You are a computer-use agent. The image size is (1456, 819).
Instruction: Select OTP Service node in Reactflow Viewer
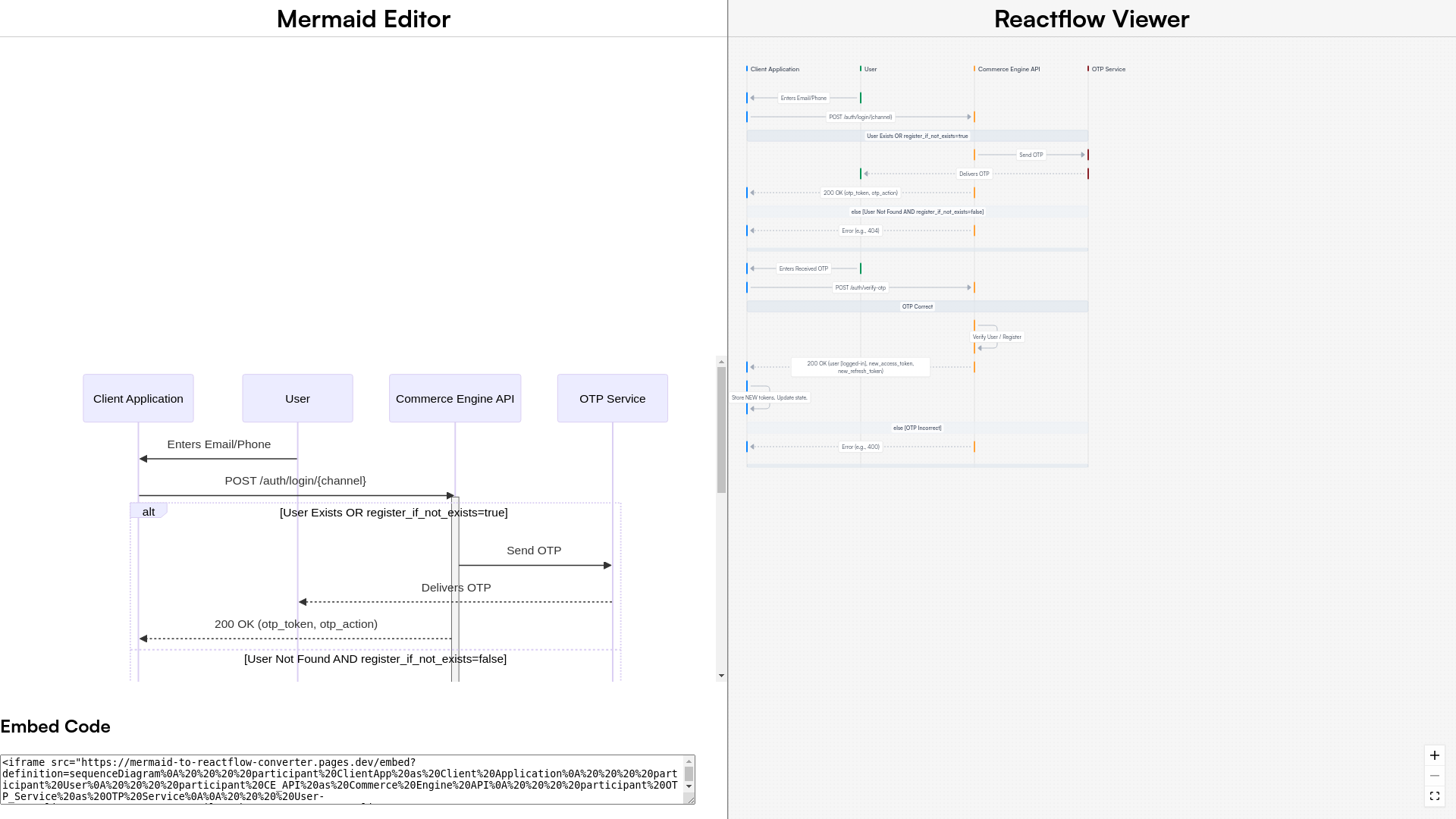point(1107,69)
